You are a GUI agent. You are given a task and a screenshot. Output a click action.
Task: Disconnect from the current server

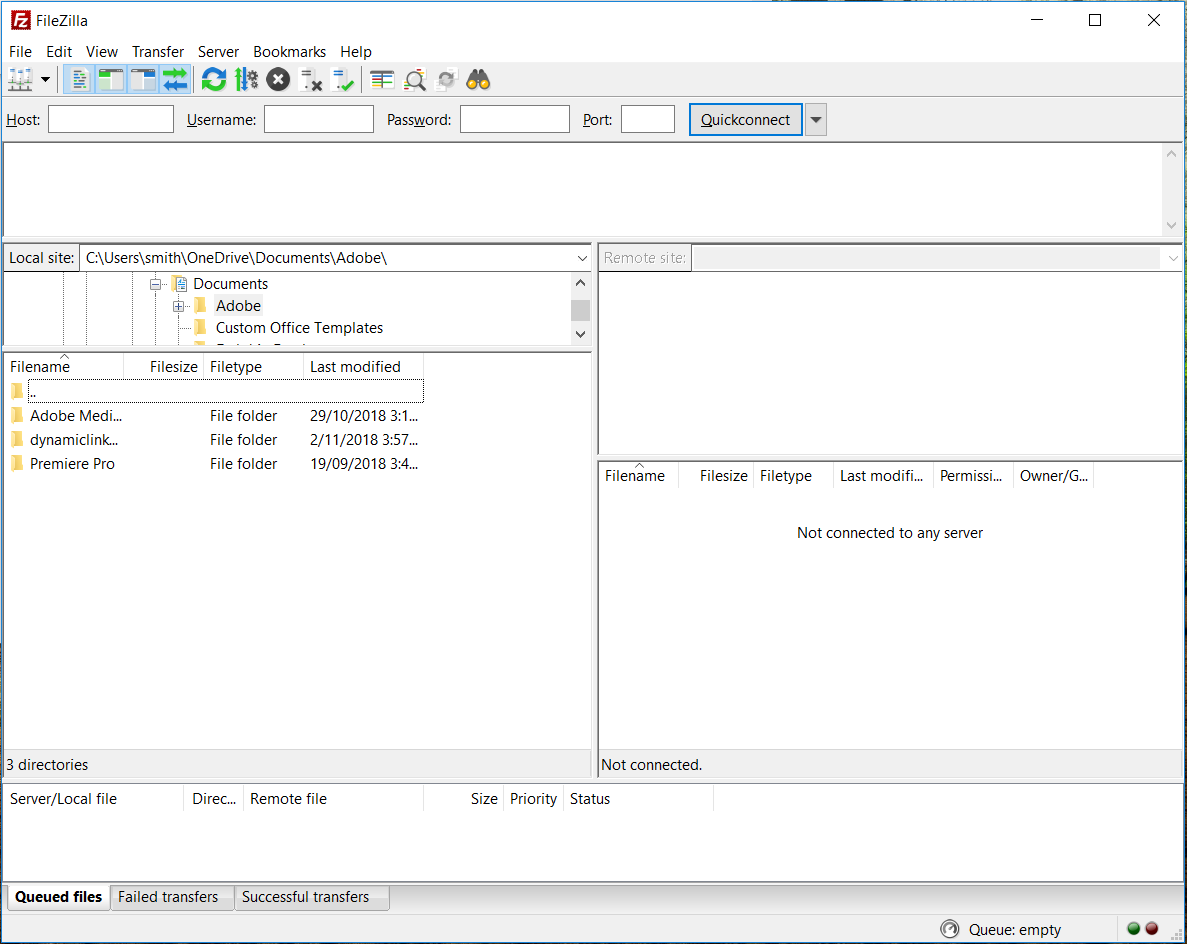[x=310, y=79]
